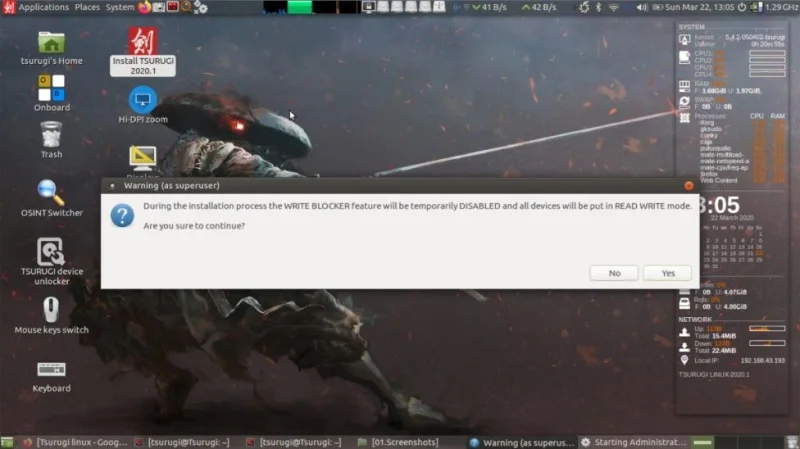Select the Onboard desktop icon
This screenshot has height=449, width=800.
pyautogui.click(x=52, y=94)
